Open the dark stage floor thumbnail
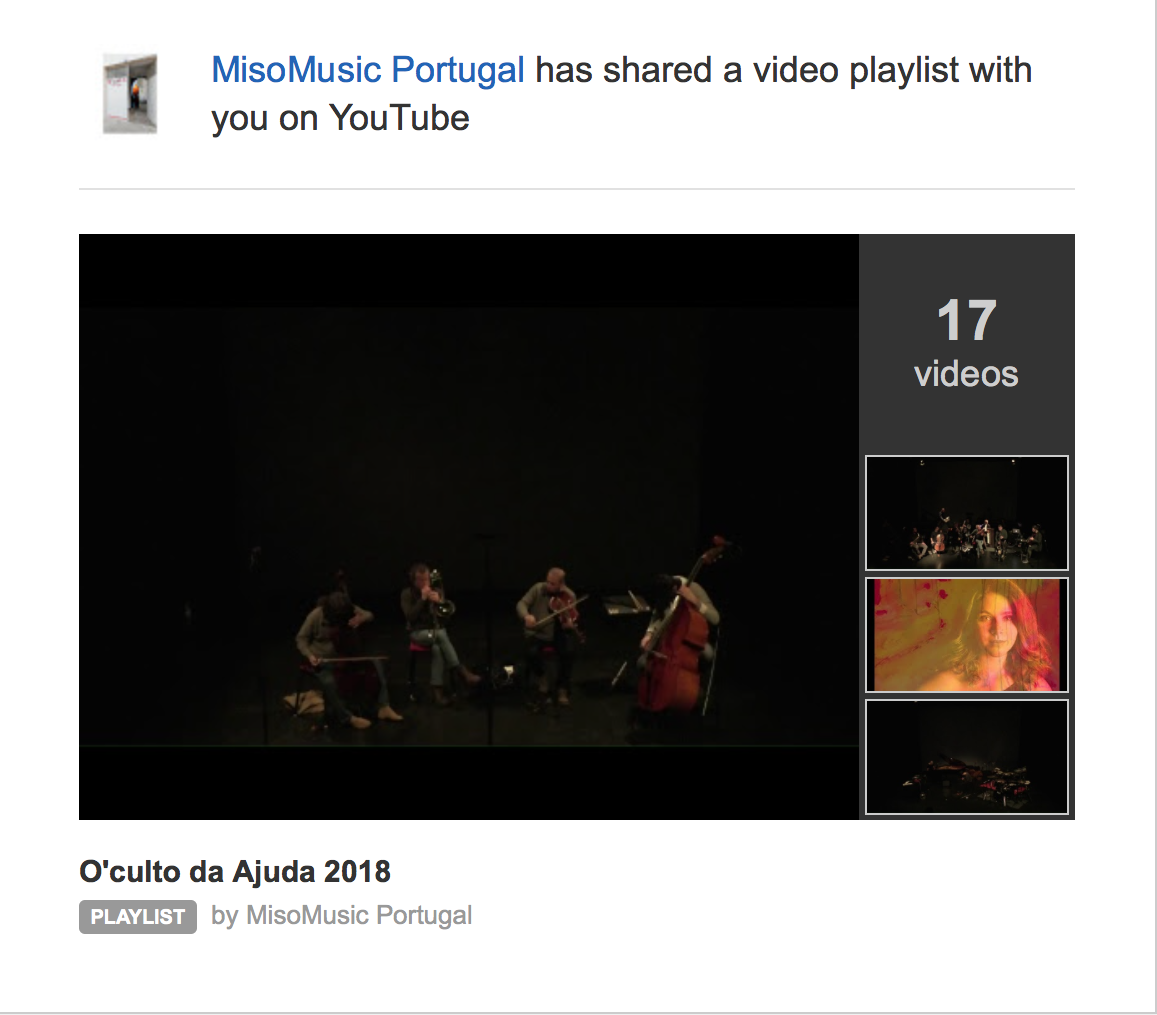 point(967,758)
